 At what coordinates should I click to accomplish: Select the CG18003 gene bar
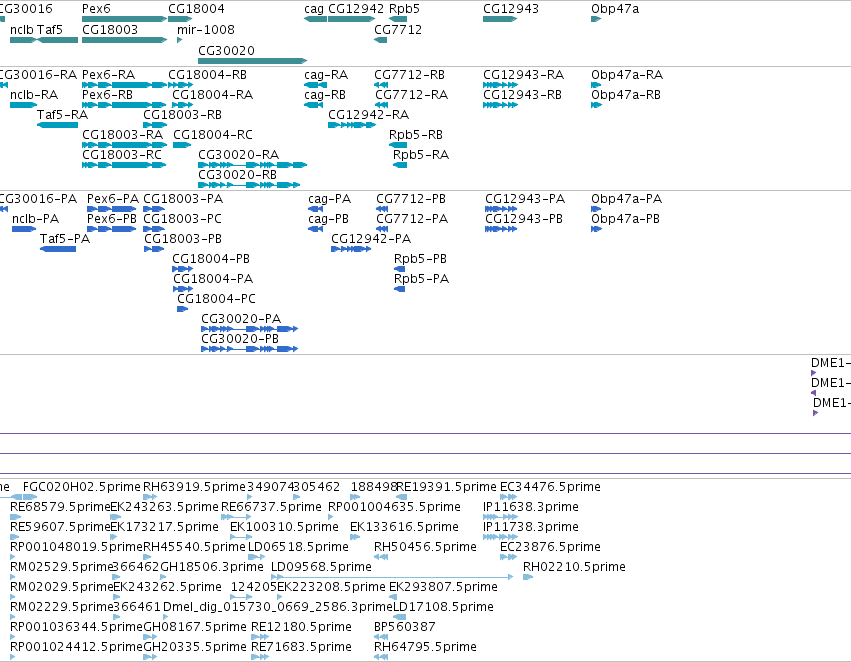click(124, 40)
